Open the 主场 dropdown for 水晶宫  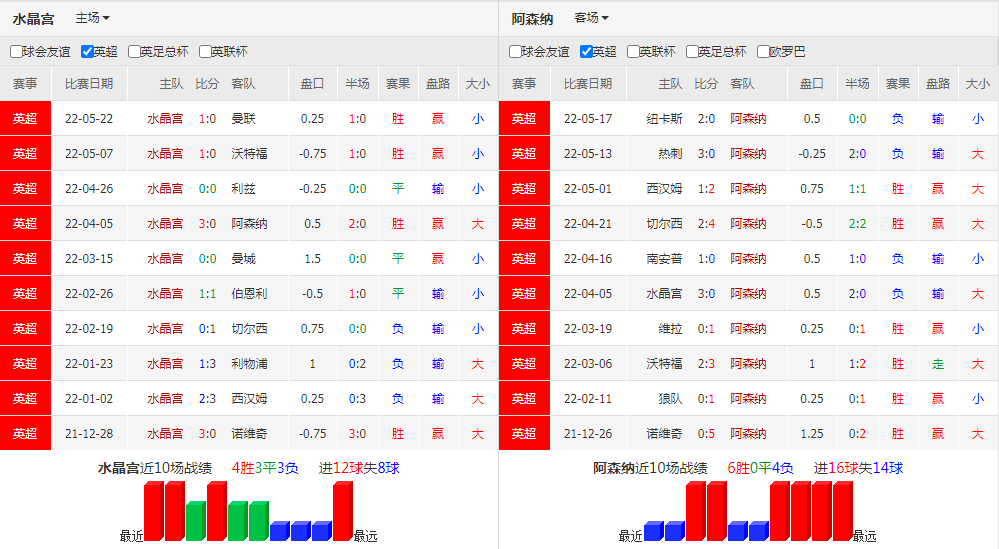coord(92,18)
